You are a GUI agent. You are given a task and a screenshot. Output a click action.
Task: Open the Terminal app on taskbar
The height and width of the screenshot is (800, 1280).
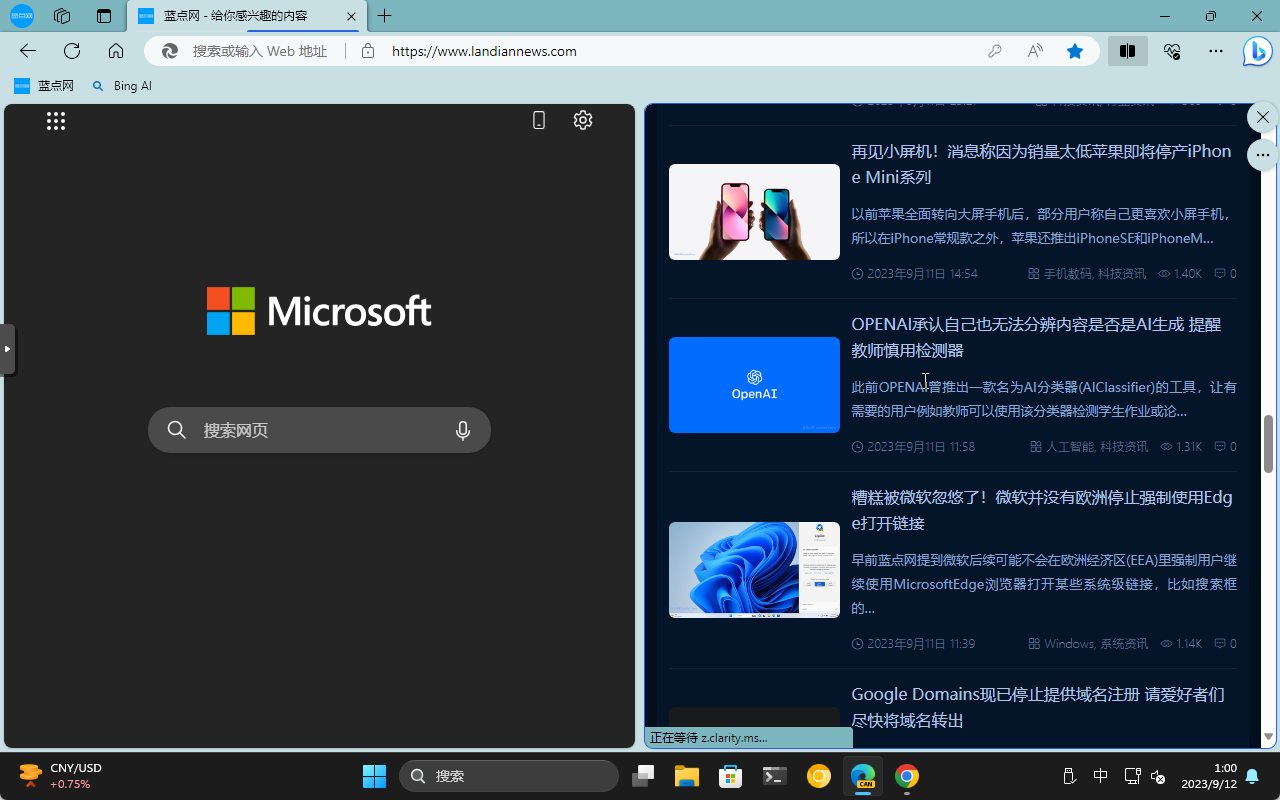click(x=775, y=776)
